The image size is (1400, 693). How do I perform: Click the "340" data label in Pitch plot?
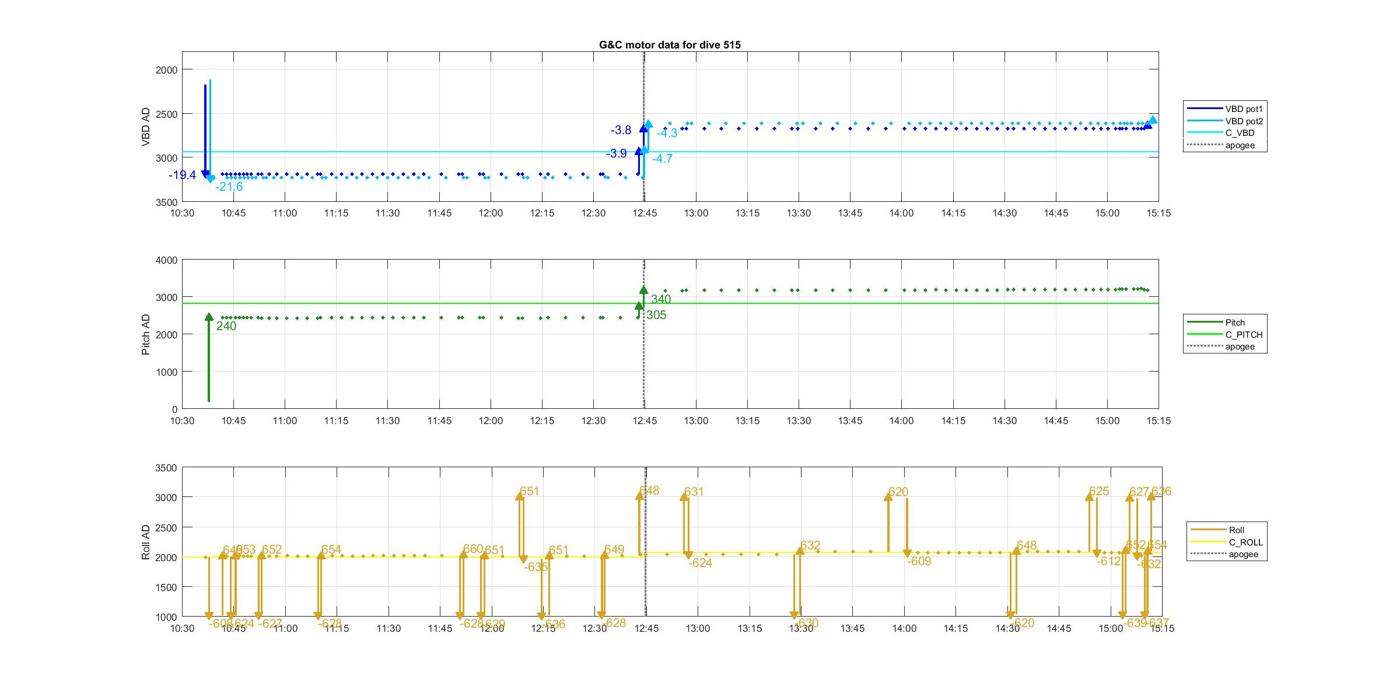coord(661,299)
